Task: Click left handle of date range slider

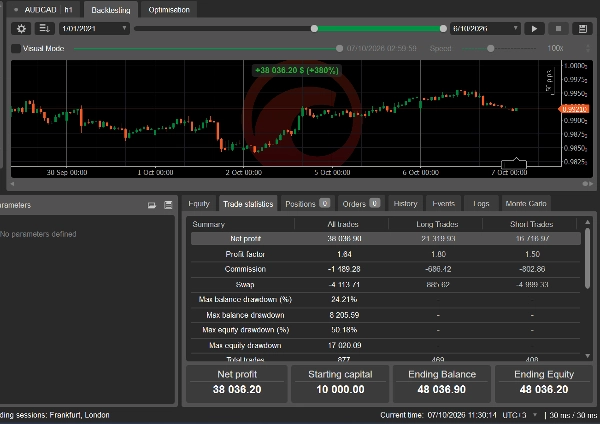Action: pos(314,29)
